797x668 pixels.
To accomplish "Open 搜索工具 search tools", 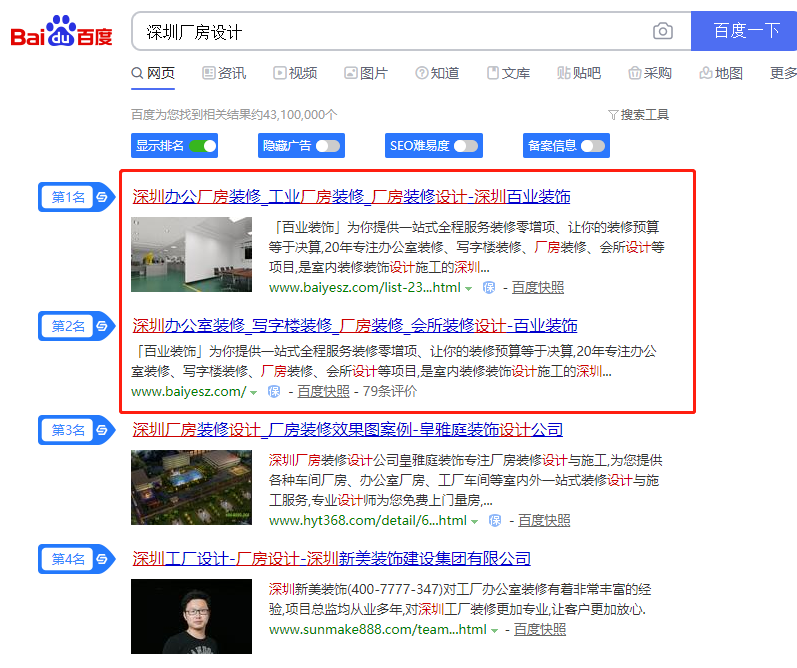I will [638, 115].
